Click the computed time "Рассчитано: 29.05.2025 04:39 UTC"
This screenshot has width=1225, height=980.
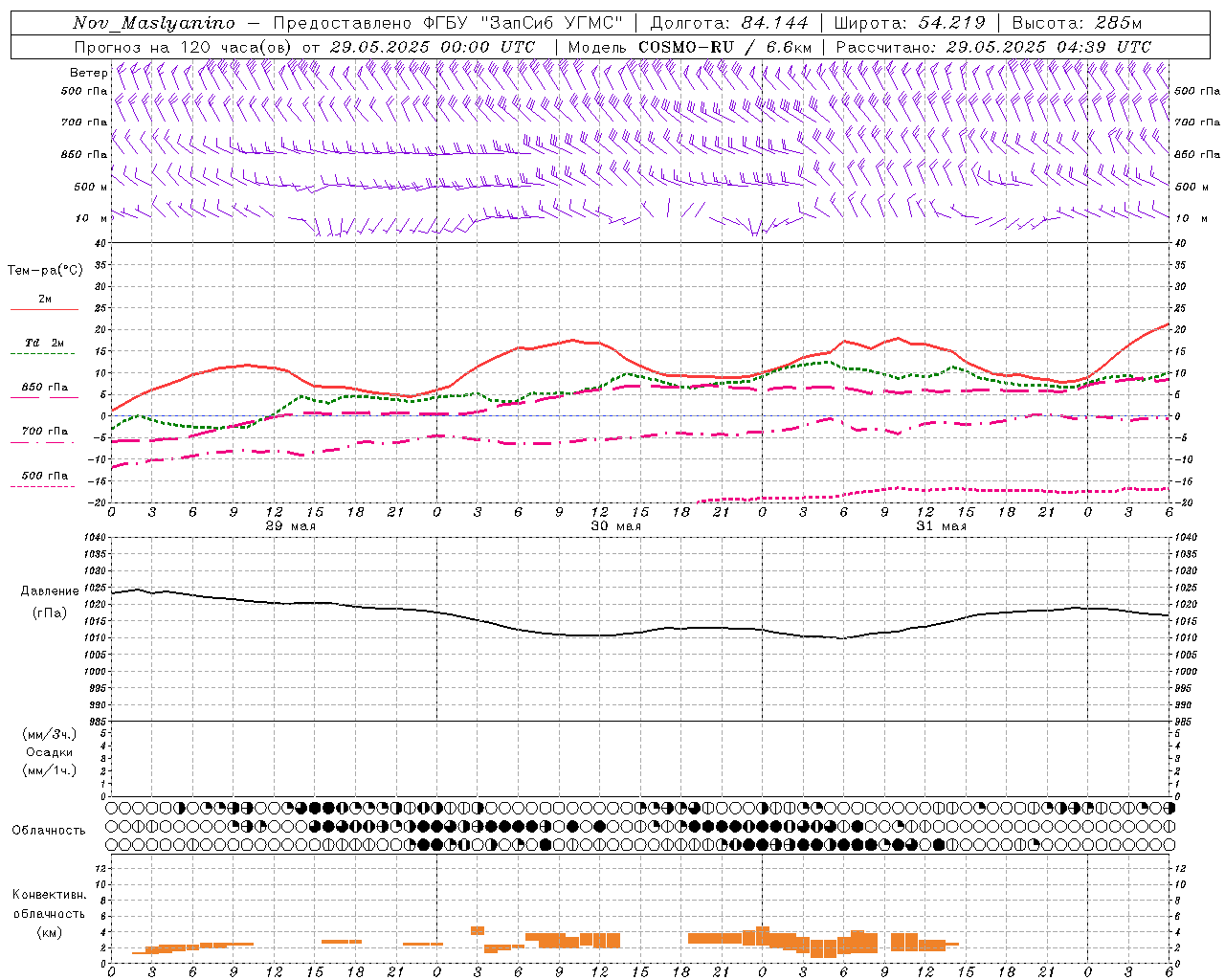[x=993, y=47]
